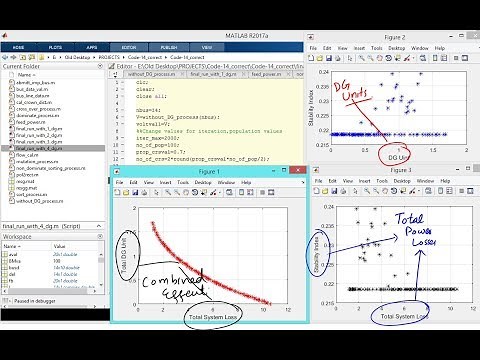The image size is (480, 360).
Task: Click Value column header in Workspace
Action: [59, 246]
